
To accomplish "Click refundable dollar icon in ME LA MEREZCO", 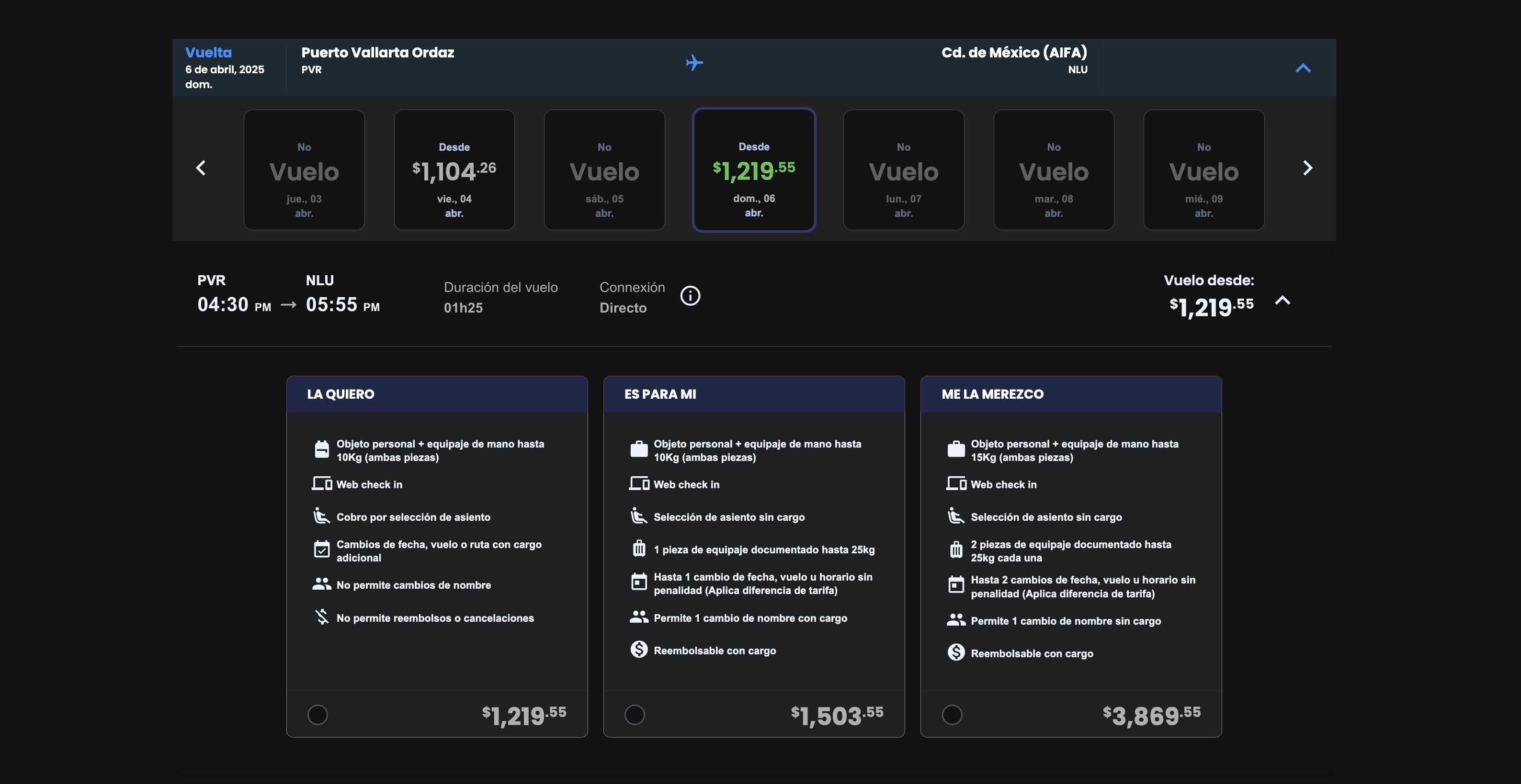I will (x=955, y=652).
